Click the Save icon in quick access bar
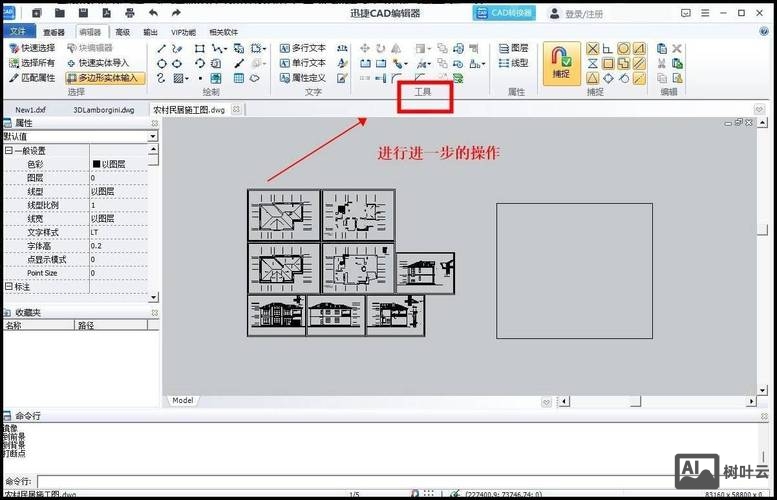The image size is (777, 500). pyautogui.click(x=83, y=13)
